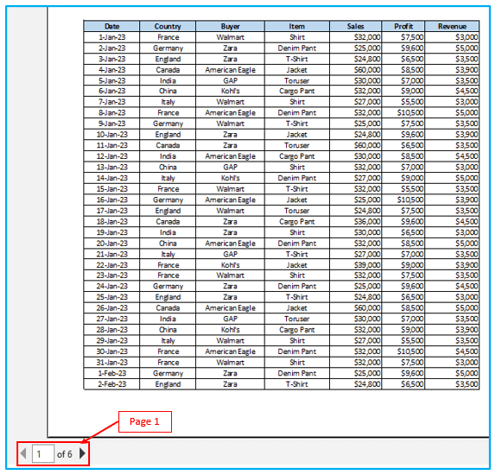The height and width of the screenshot is (476, 497).
Task: Select the Buyer column header
Action: click(230, 26)
